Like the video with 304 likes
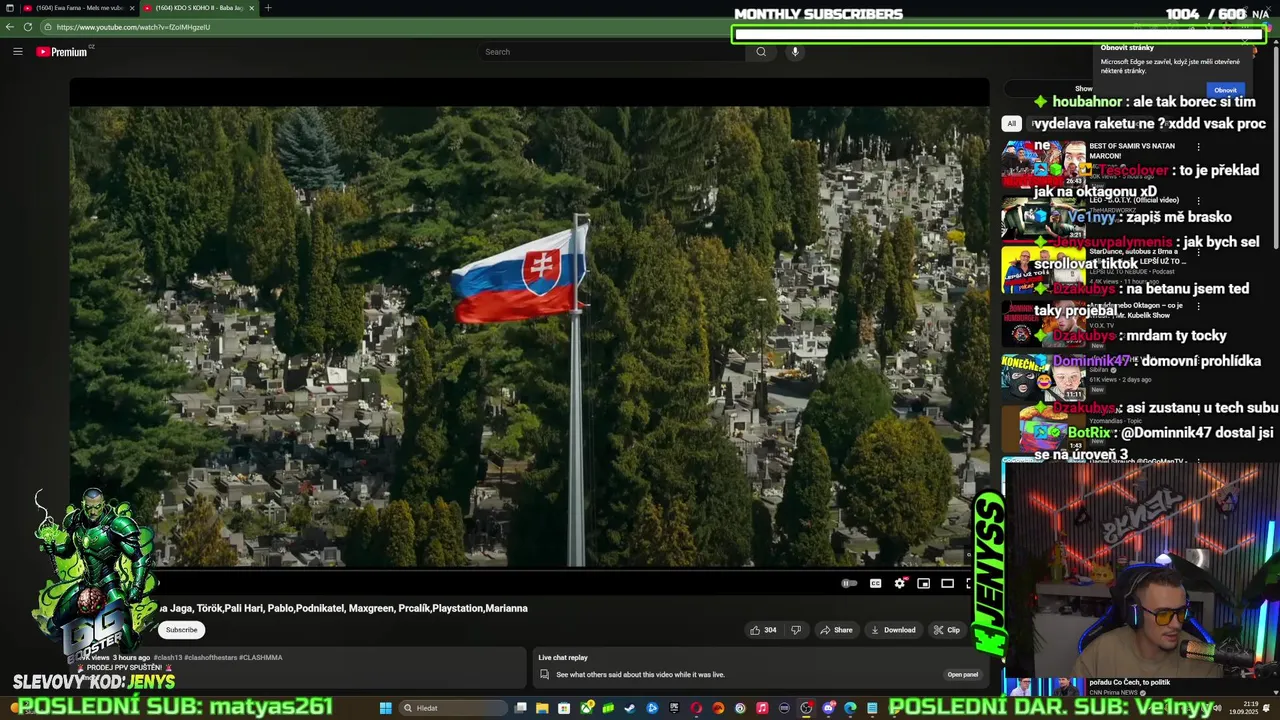This screenshot has height=720, width=1280. (x=763, y=630)
